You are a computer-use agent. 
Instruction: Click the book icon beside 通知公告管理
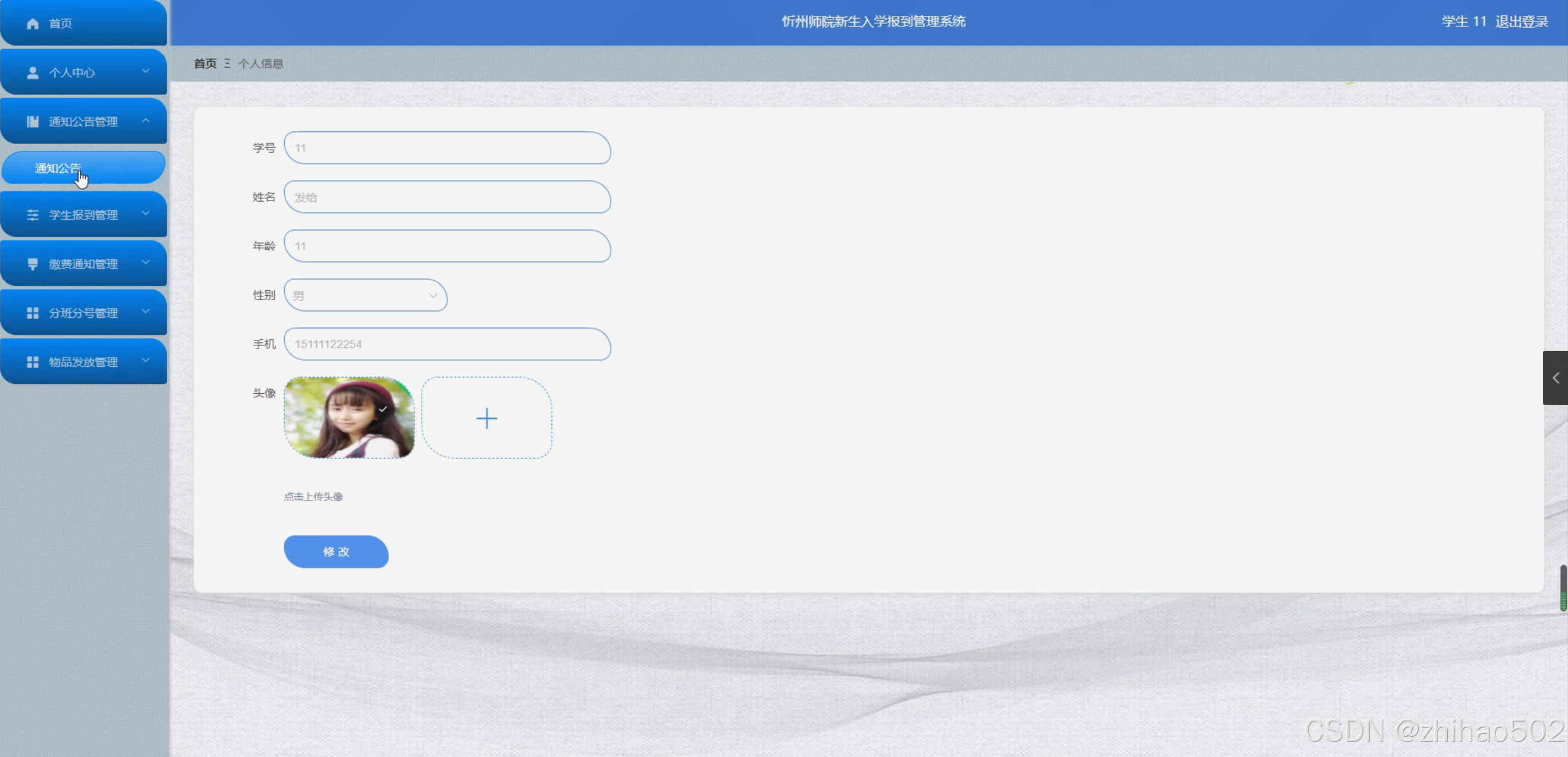[33, 121]
